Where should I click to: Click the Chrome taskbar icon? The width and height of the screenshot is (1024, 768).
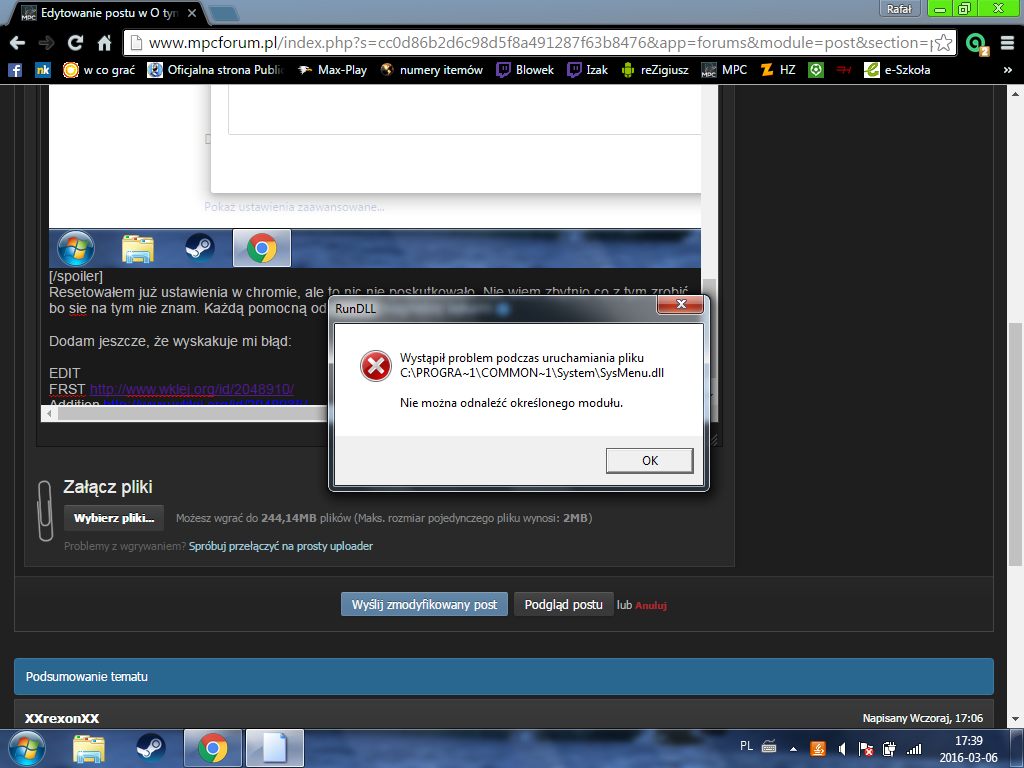point(213,748)
